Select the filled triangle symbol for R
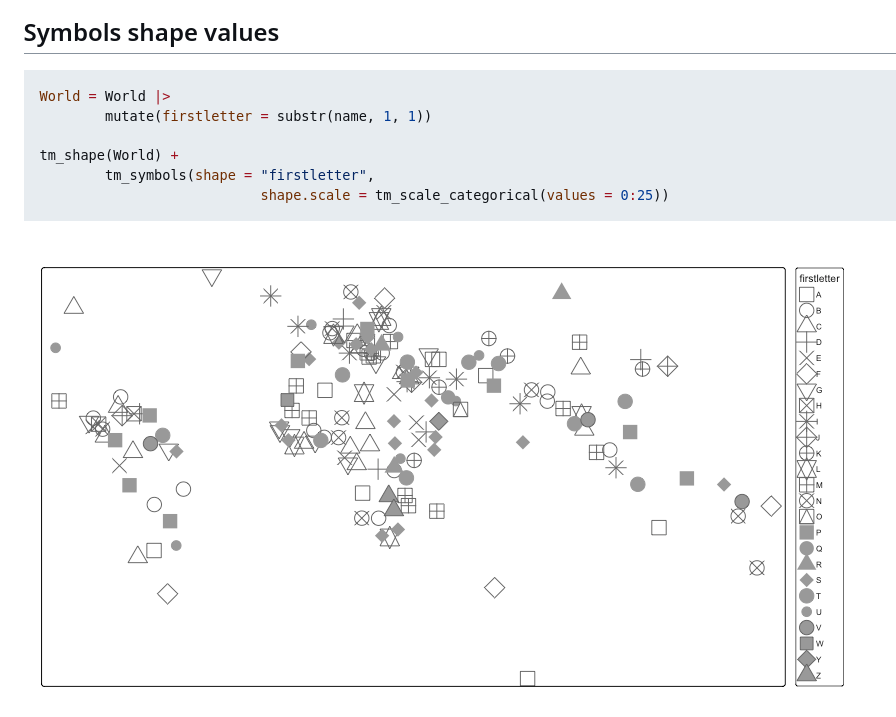The height and width of the screenshot is (717, 896). click(806, 563)
